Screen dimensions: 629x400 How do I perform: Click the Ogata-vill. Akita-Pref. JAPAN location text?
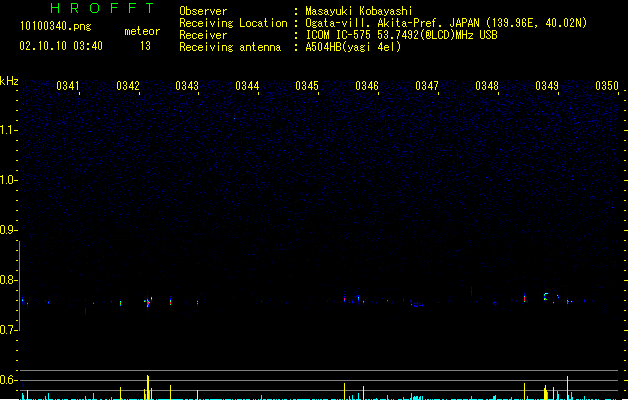446,23
